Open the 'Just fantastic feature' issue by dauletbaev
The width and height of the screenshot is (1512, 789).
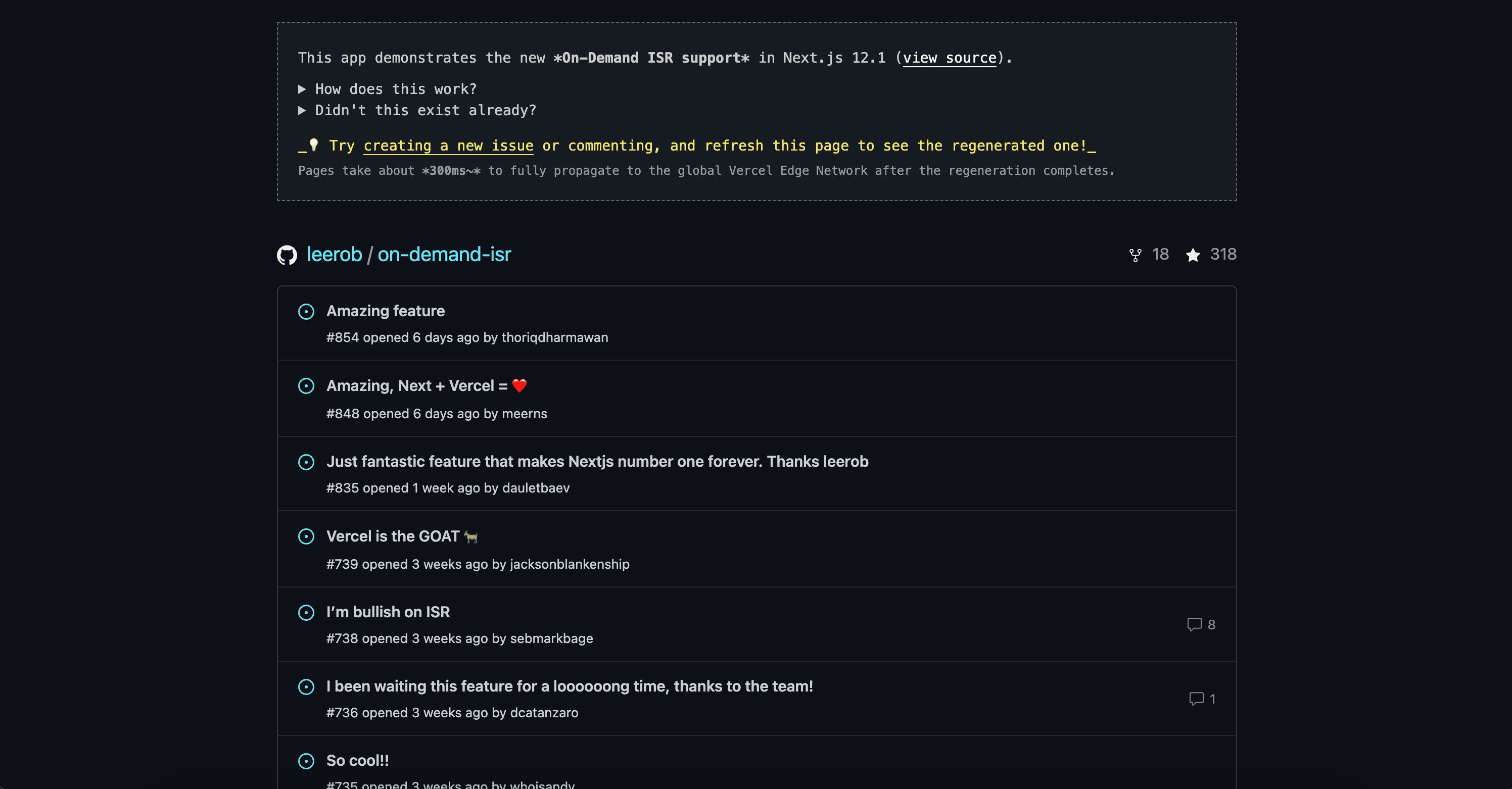pos(597,462)
